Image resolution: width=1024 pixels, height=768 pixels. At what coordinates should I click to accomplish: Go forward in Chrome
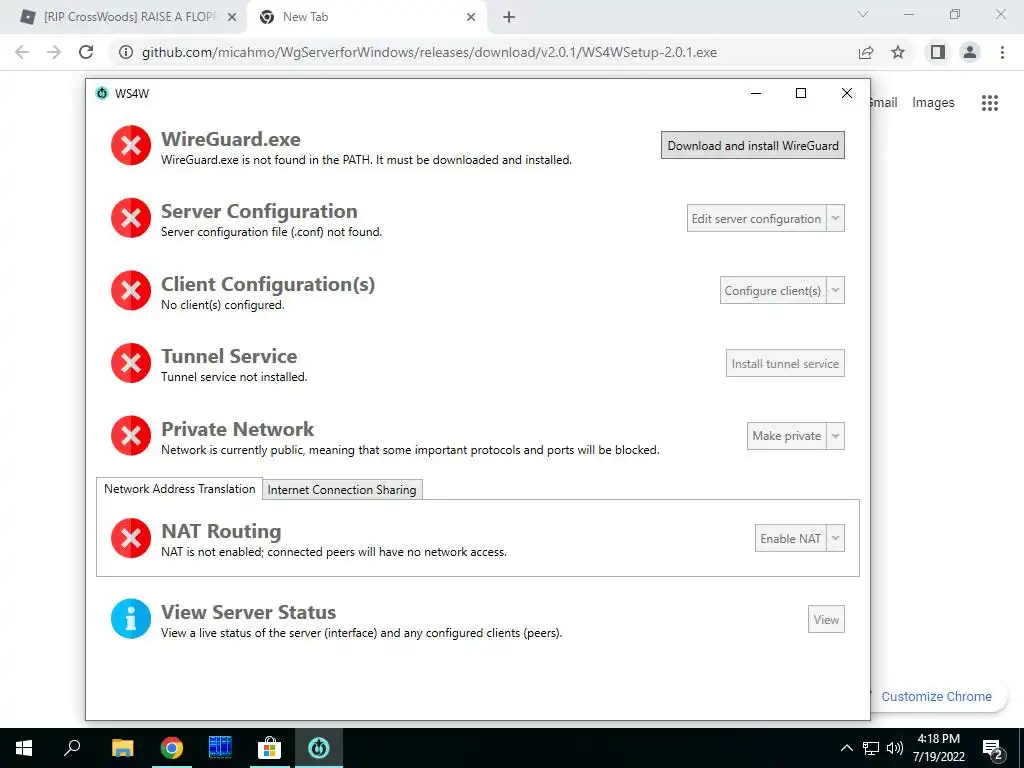tap(54, 52)
